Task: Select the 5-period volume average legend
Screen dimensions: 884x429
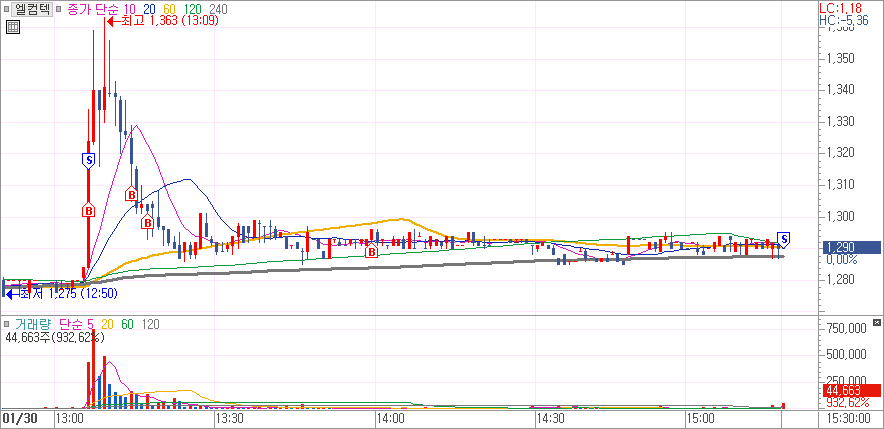Action: 90,324
